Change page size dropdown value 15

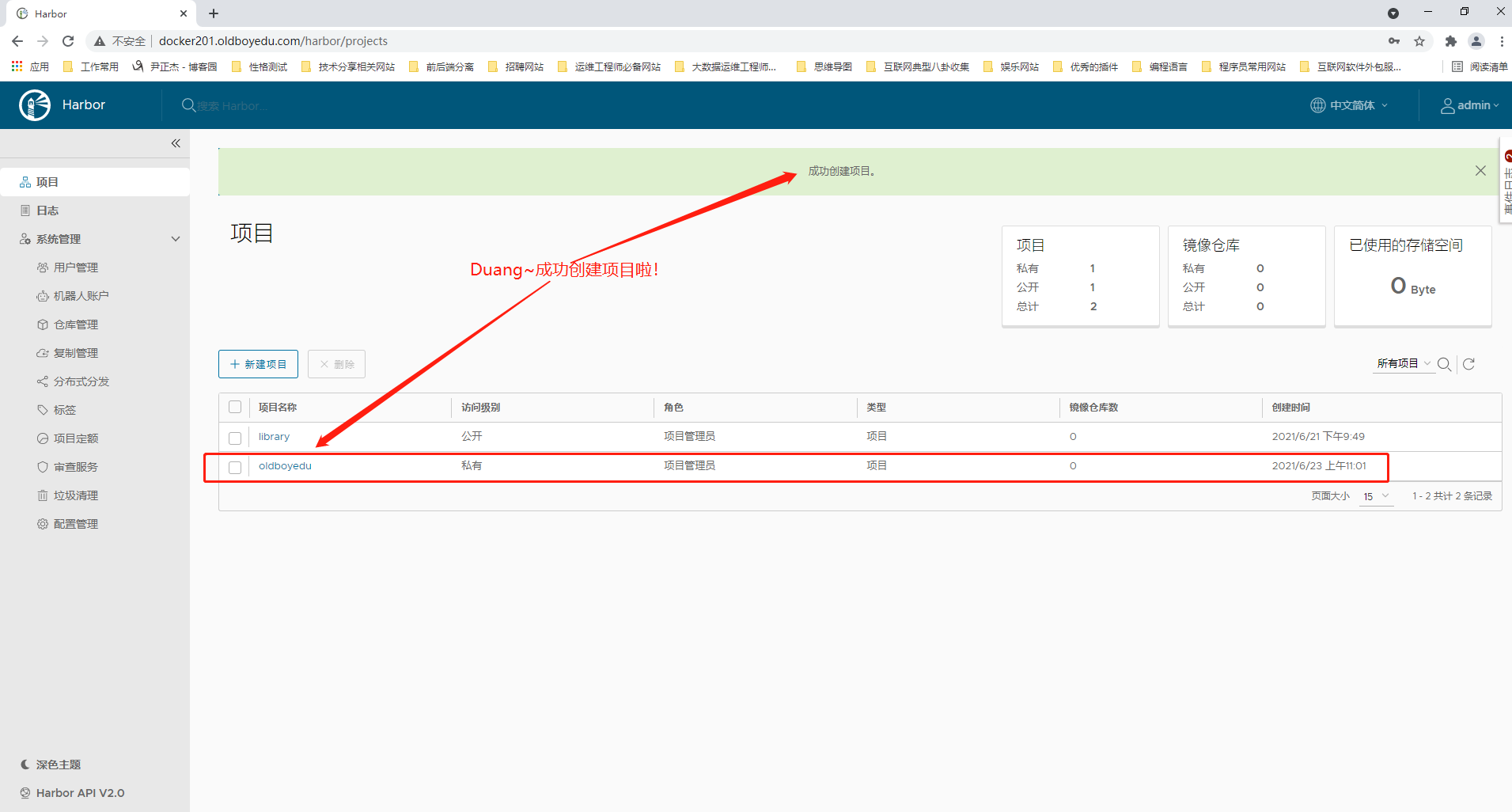click(1376, 496)
